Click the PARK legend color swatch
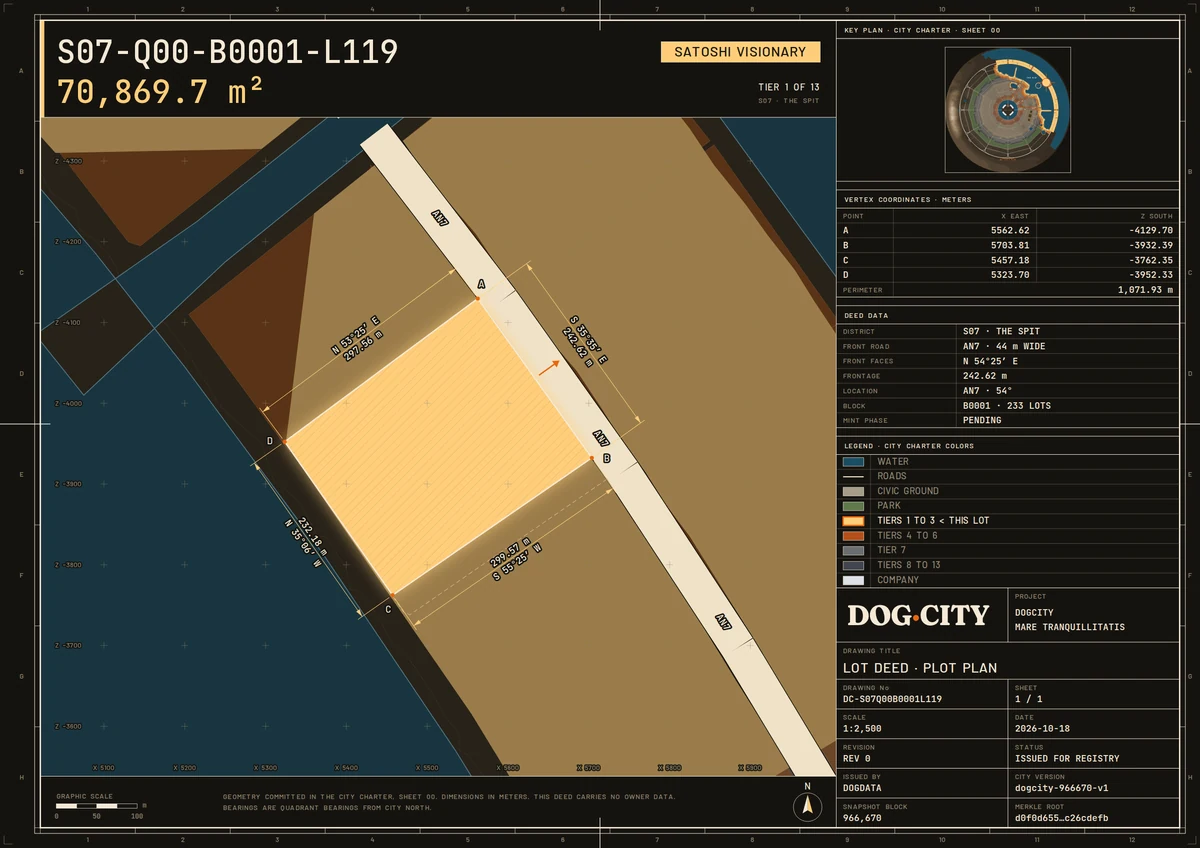The height and width of the screenshot is (848, 1200). click(x=853, y=506)
